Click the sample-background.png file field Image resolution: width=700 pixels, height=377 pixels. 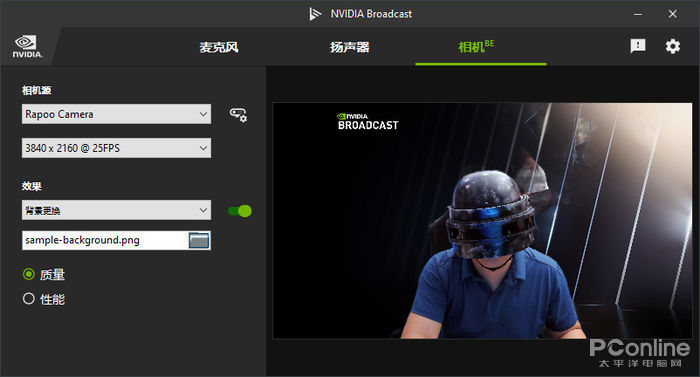click(x=105, y=240)
